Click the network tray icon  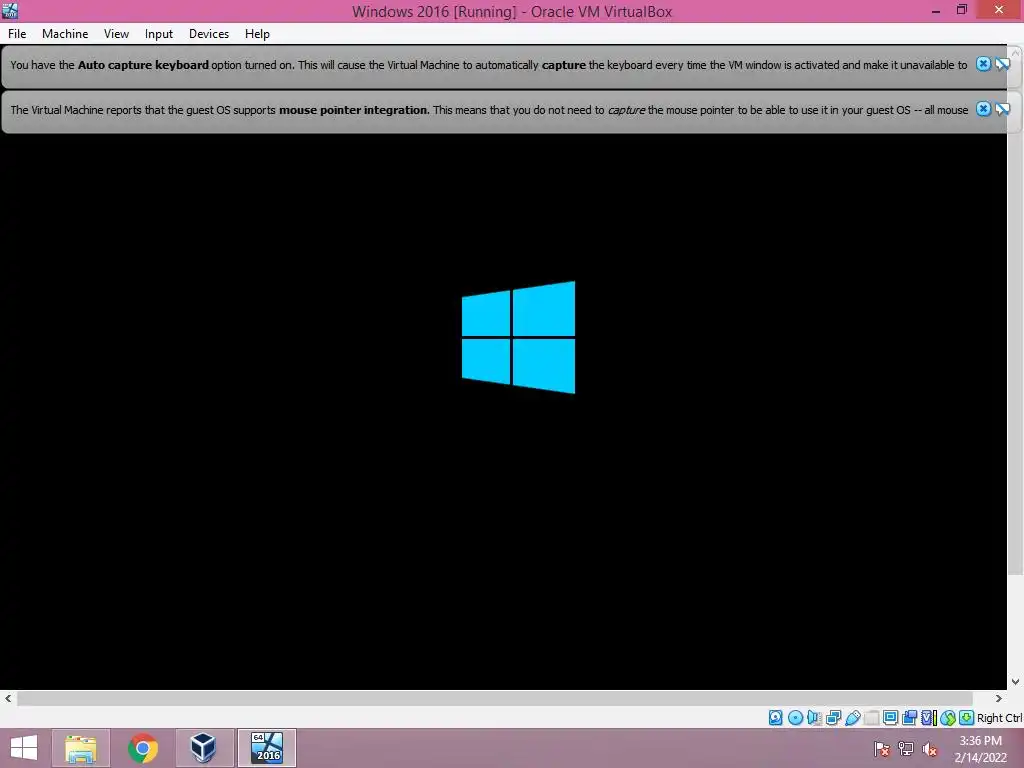906,749
